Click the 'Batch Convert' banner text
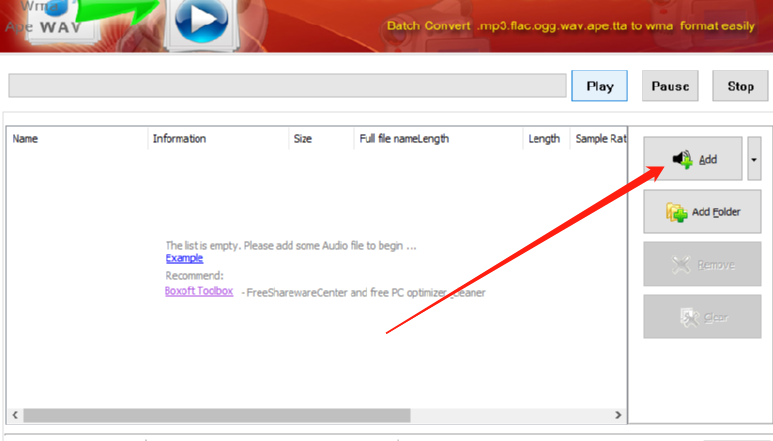Screen dimensions: 773x441 click(x=570, y=26)
